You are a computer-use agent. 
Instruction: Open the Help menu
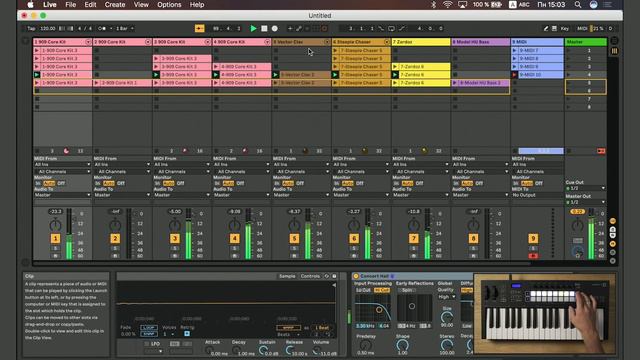[x=197, y=5]
